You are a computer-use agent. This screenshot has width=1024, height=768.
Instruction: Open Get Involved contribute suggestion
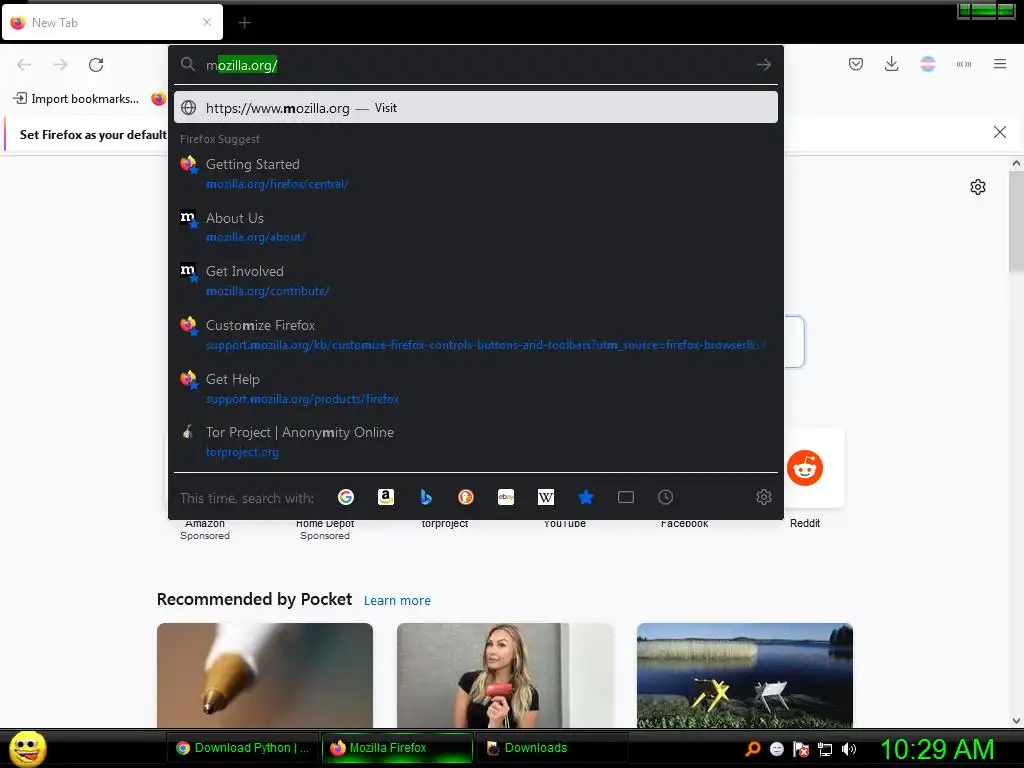pos(475,281)
